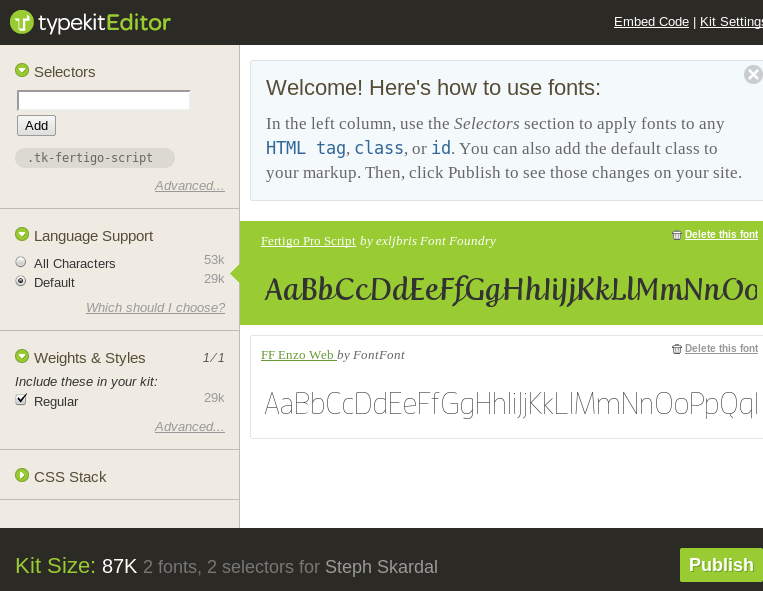763x591 pixels.
Task: Click the 'HTML tag' highlighted term
Action: [306, 148]
